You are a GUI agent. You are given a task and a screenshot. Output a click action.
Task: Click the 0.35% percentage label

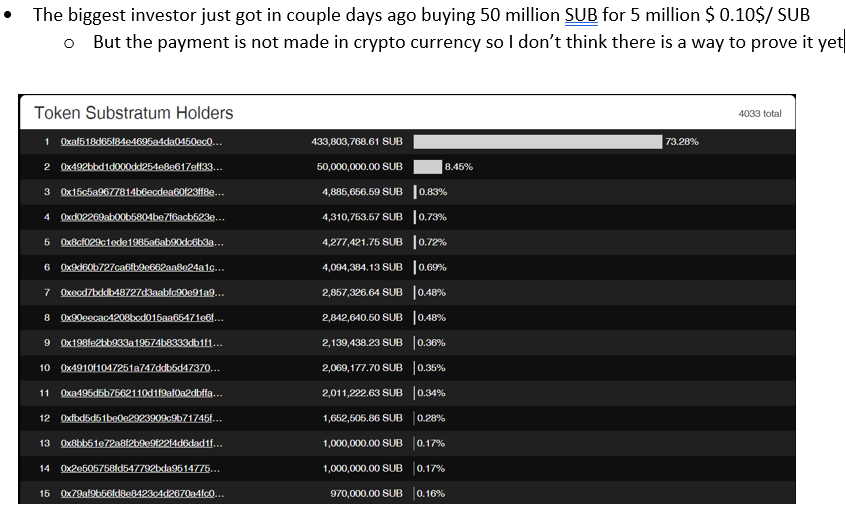432,368
